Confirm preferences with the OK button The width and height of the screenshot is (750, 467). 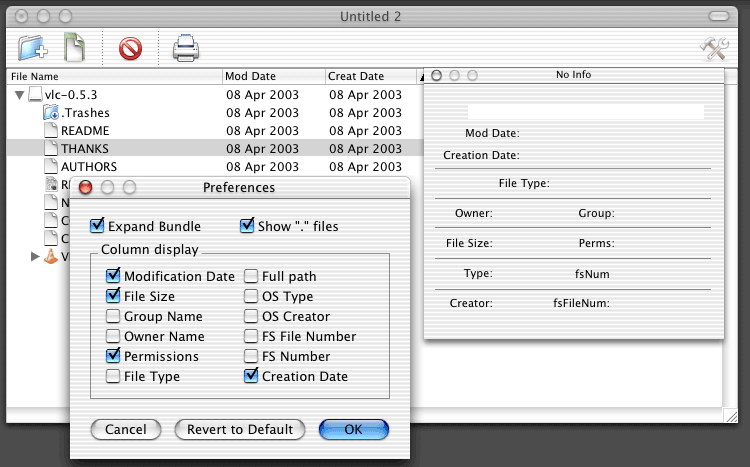pyautogui.click(x=354, y=429)
